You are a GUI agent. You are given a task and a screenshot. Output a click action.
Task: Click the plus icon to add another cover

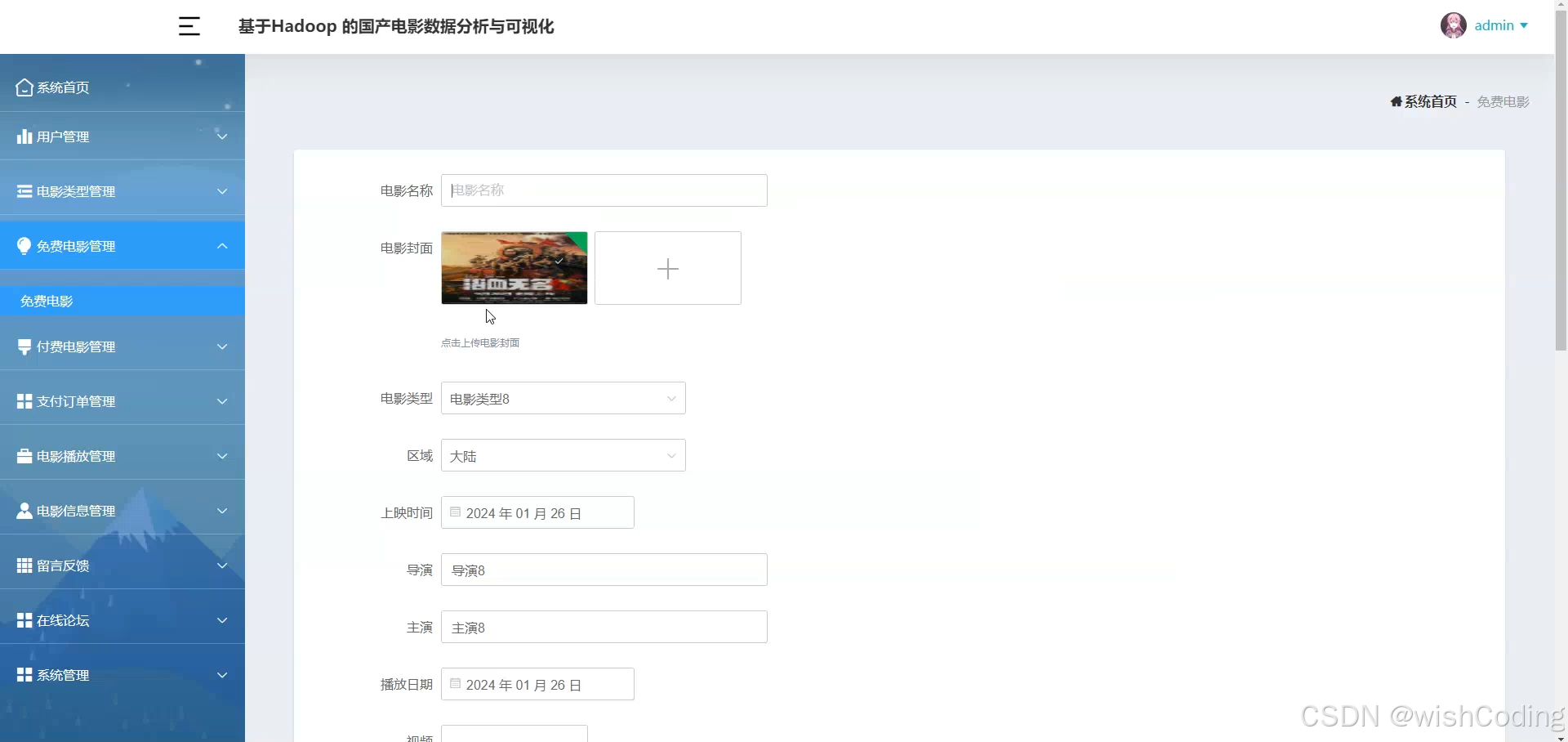point(667,268)
